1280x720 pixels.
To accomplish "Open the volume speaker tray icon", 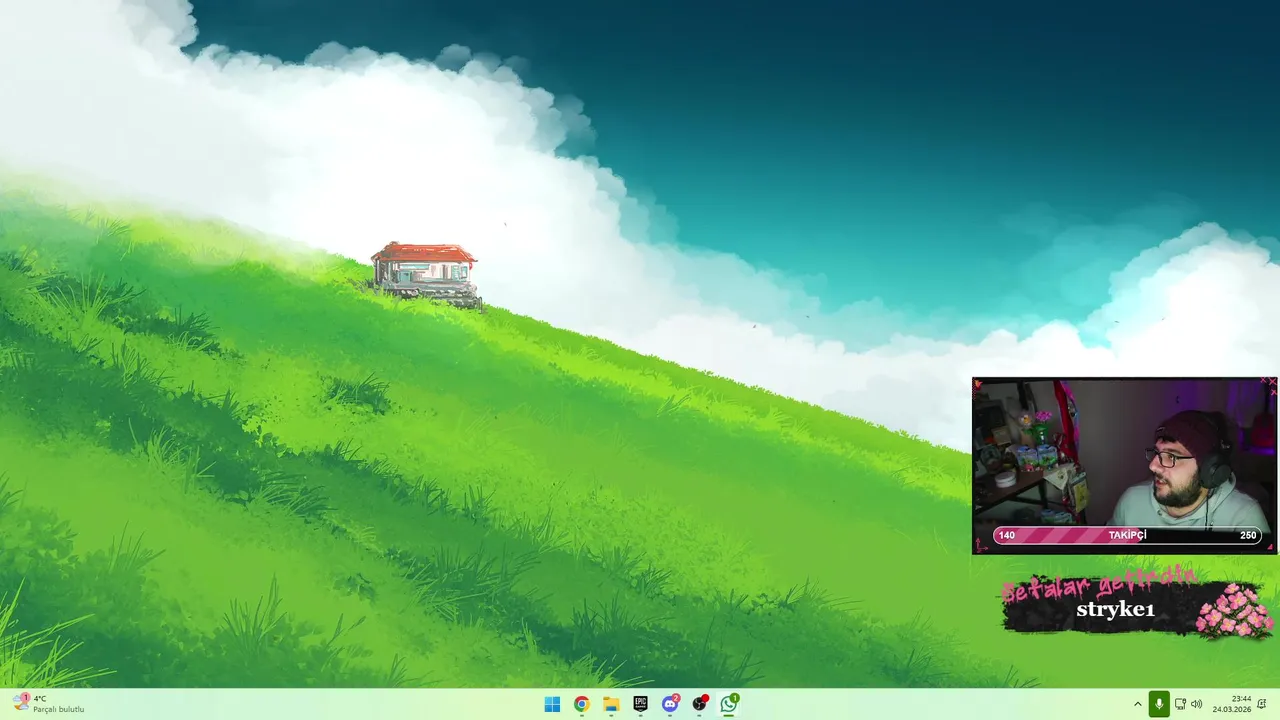I will pyautogui.click(x=1196, y=704).
